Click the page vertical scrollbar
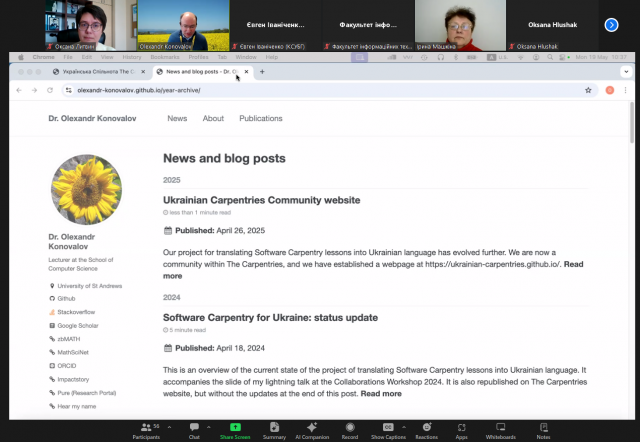Viewport: 640px width, 442px height. 632,122
